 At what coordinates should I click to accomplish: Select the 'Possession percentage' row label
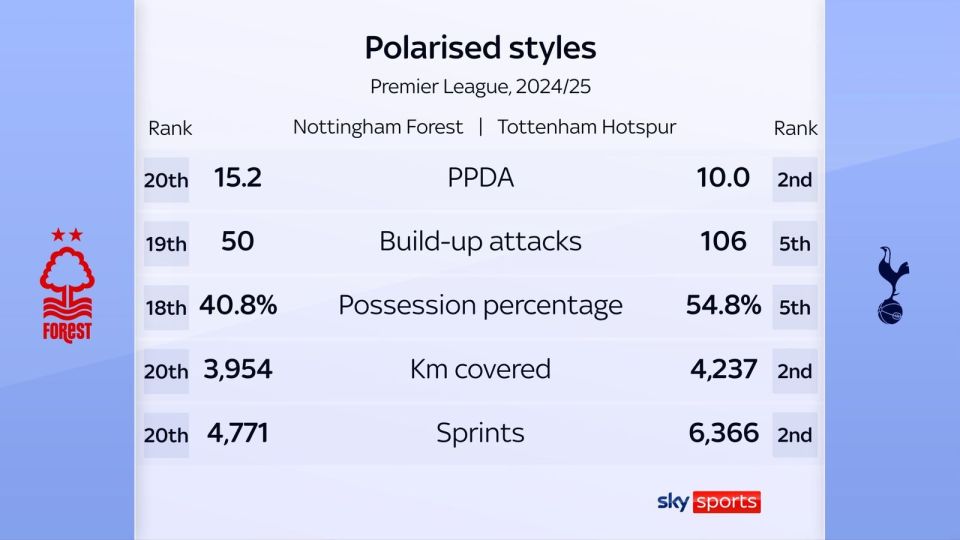point(480,305)
